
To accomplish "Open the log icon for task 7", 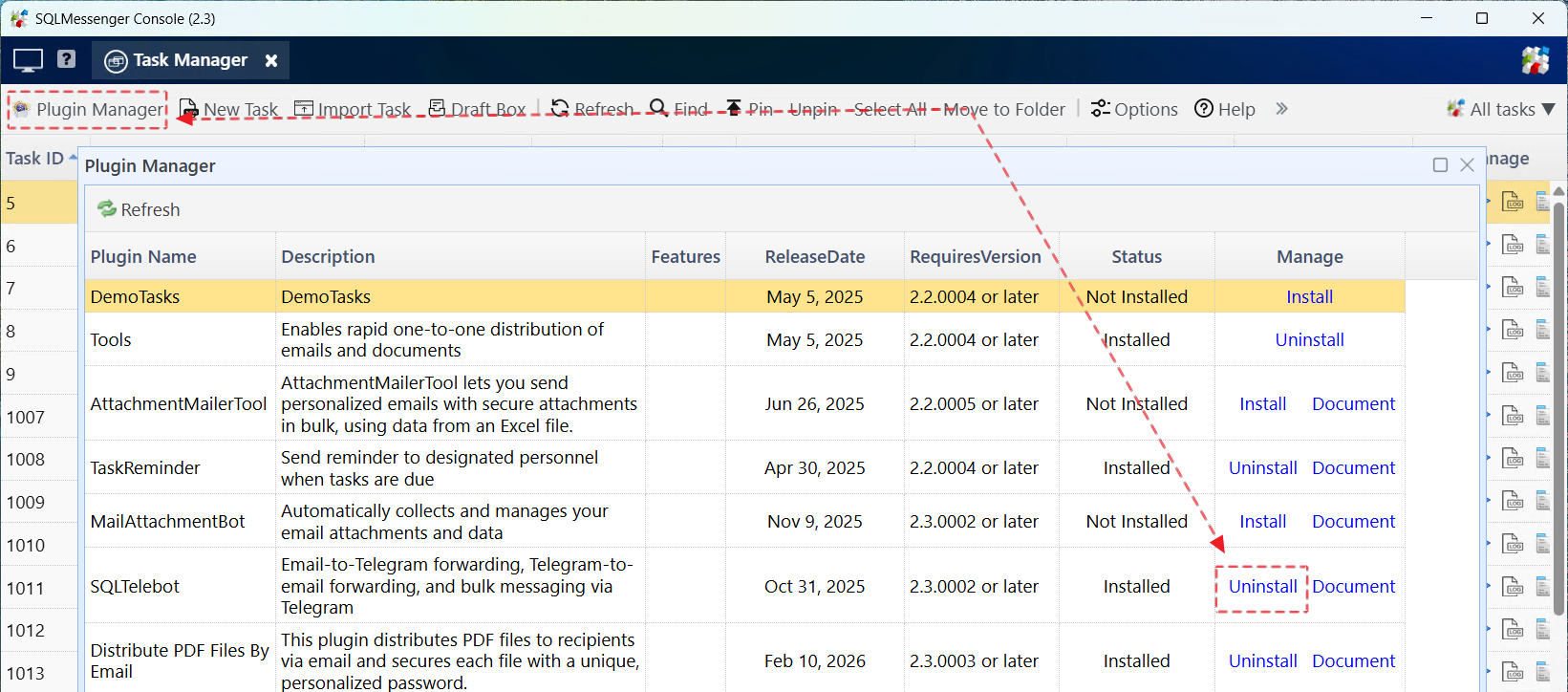I will (x=1513, y=287).
